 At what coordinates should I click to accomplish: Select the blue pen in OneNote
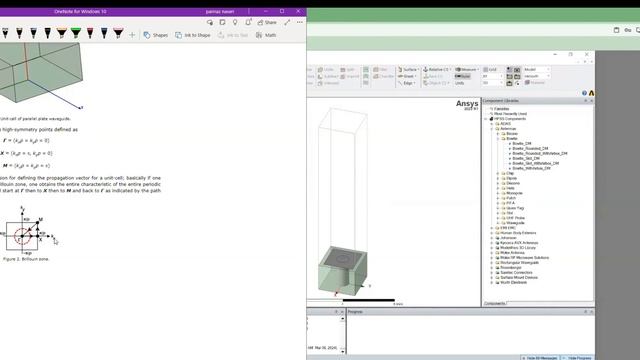pos(104,33)
